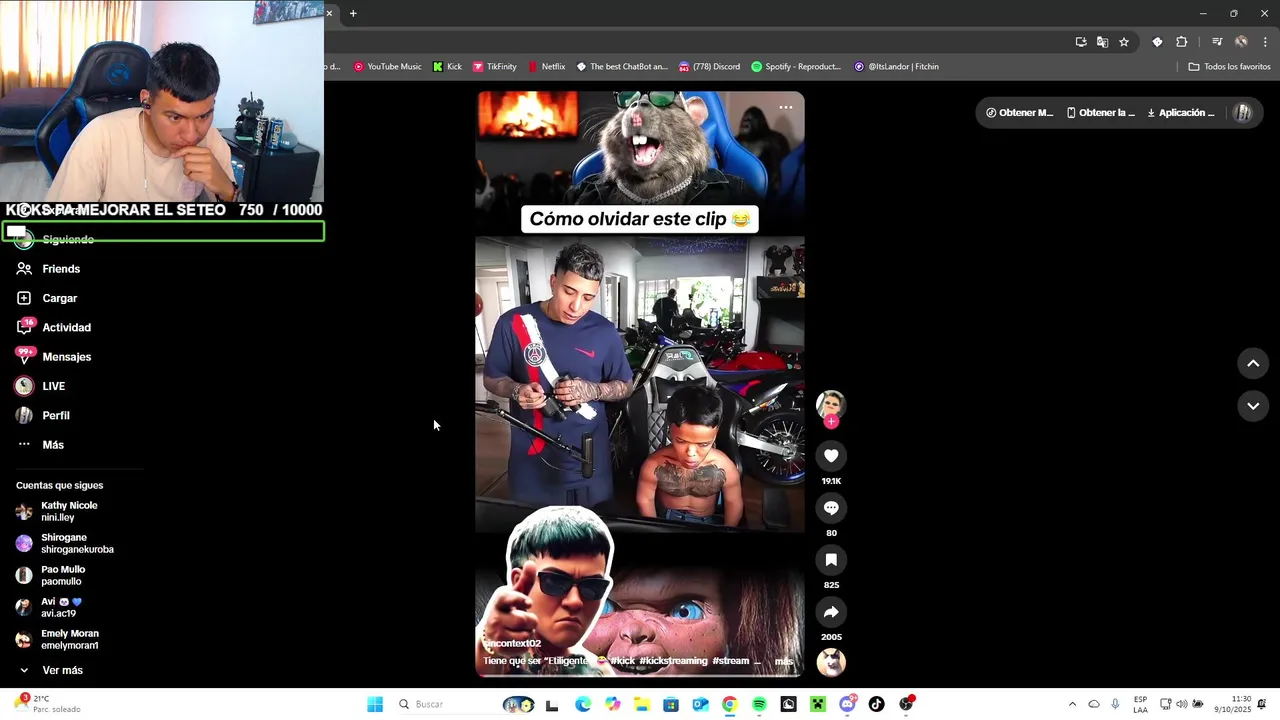This screenshot has width=1280, height=720.
Task: Share video using the arrow icon
Action: point(831,612)
